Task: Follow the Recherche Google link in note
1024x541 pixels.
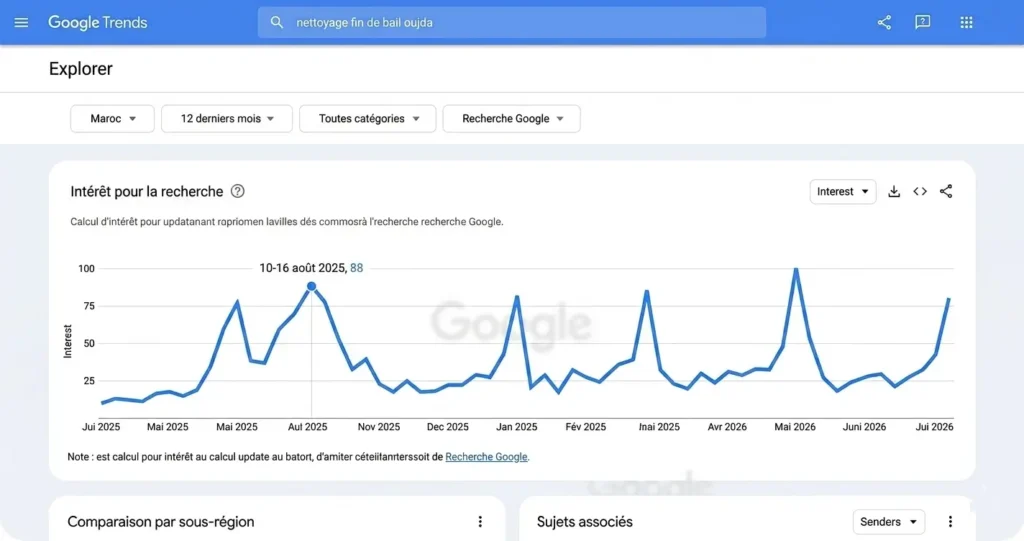Action: coord(487,457)
